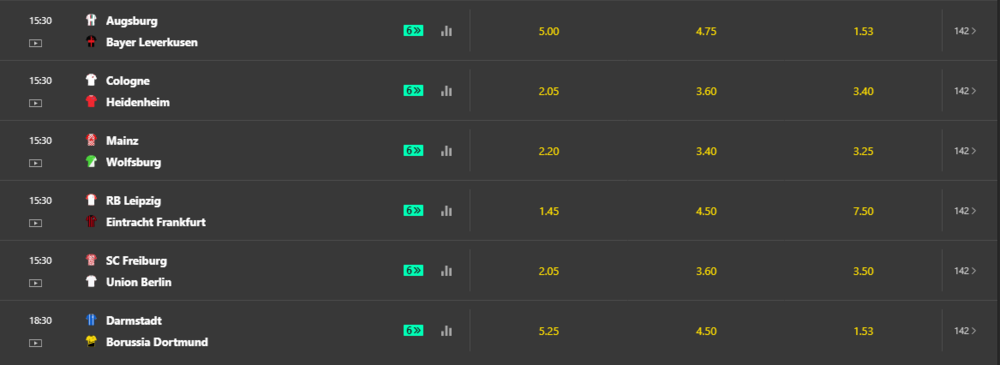View statistics bars for RB Leipzig match
Viewport: 1000px width, 365px height.
(x=446, y=211)
